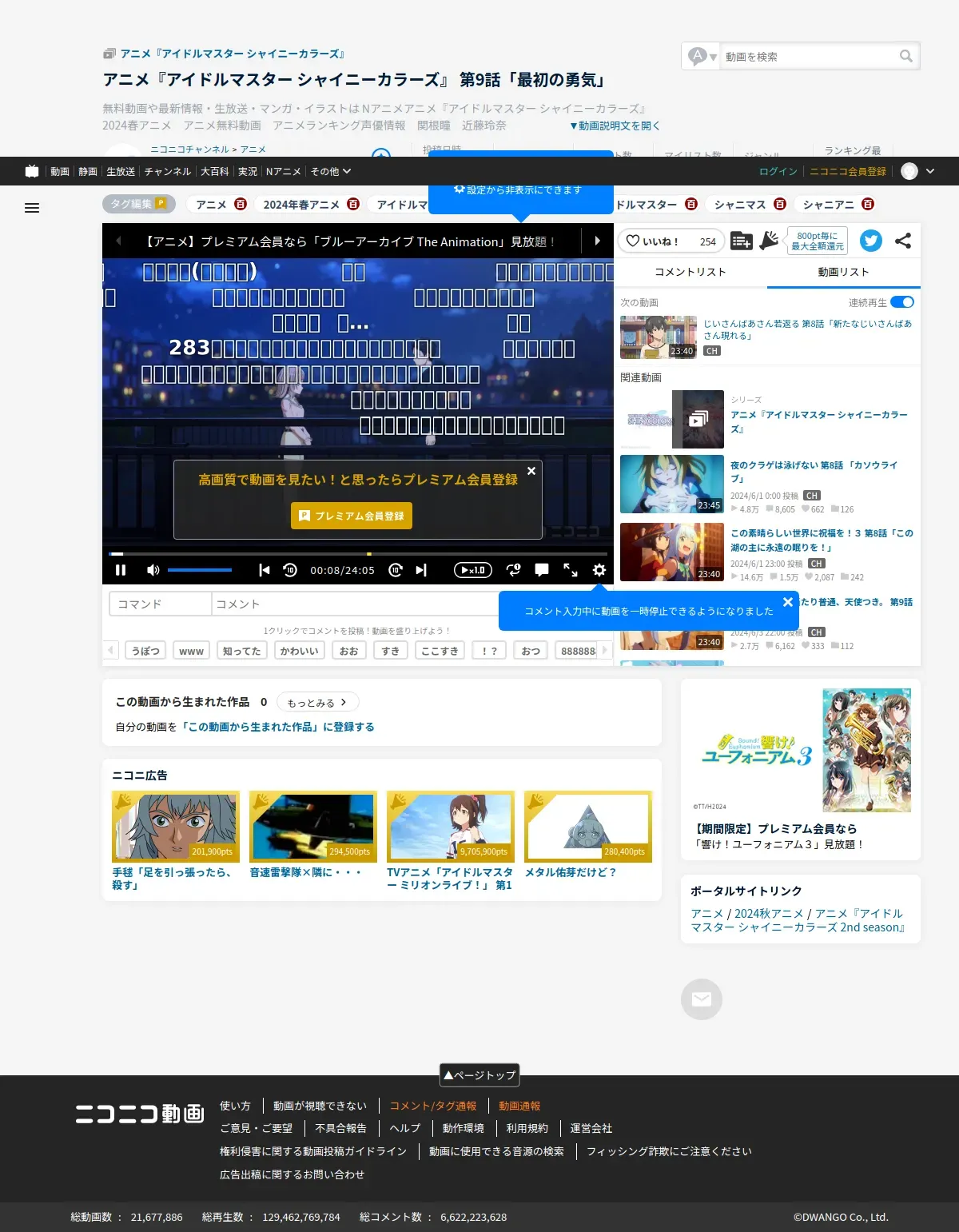The width and height of the screenshot is (959, 1232).
Task: Adjust the blue volume slider
Action: [x=200, y=570]
